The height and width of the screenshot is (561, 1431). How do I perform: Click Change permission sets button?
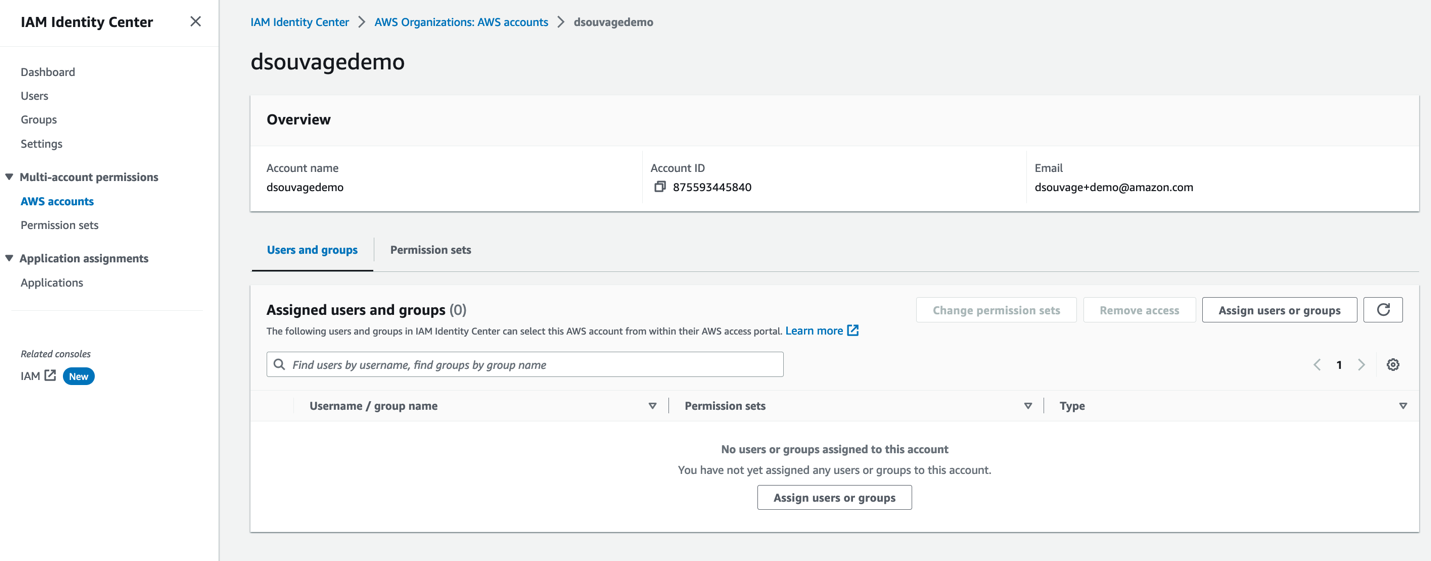[x=996, y=310]
